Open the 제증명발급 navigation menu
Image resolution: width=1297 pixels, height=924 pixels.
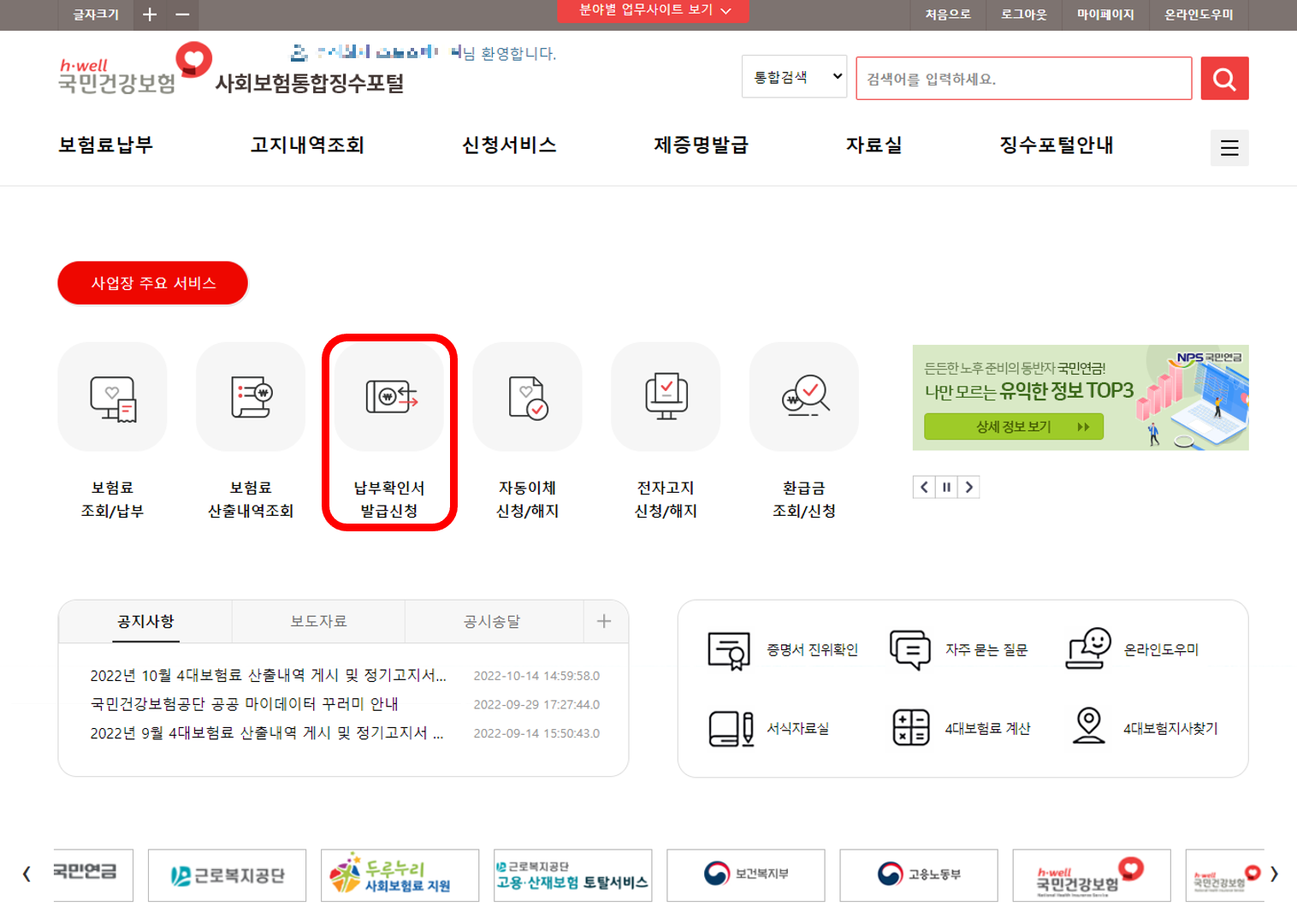701,145
